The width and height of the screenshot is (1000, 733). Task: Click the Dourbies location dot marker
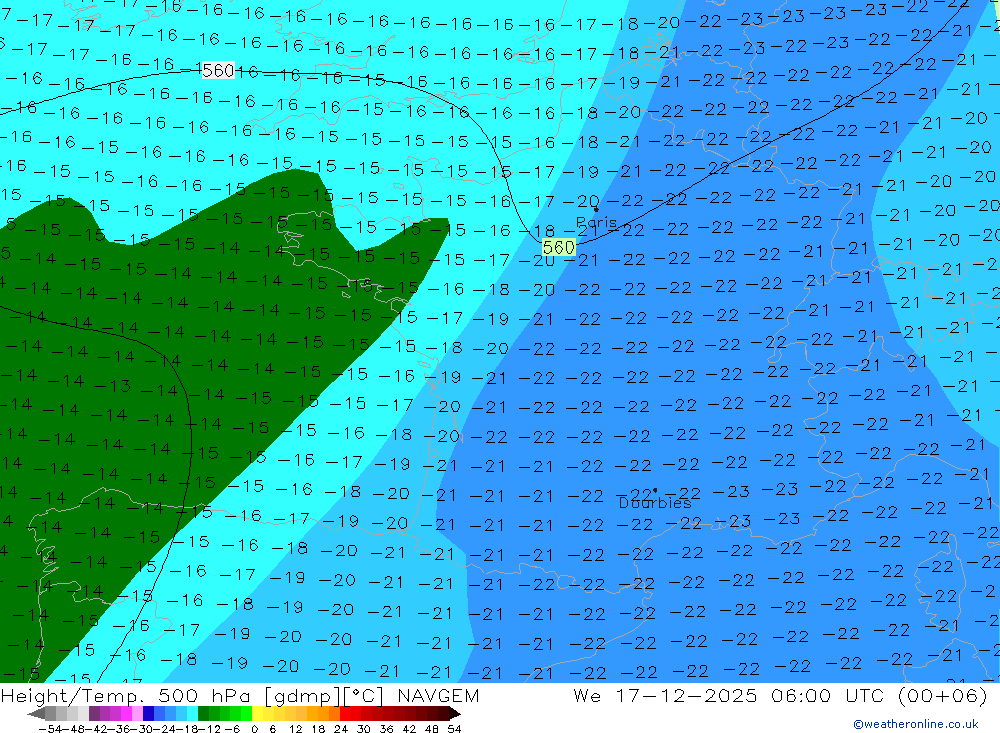point(655,491)
